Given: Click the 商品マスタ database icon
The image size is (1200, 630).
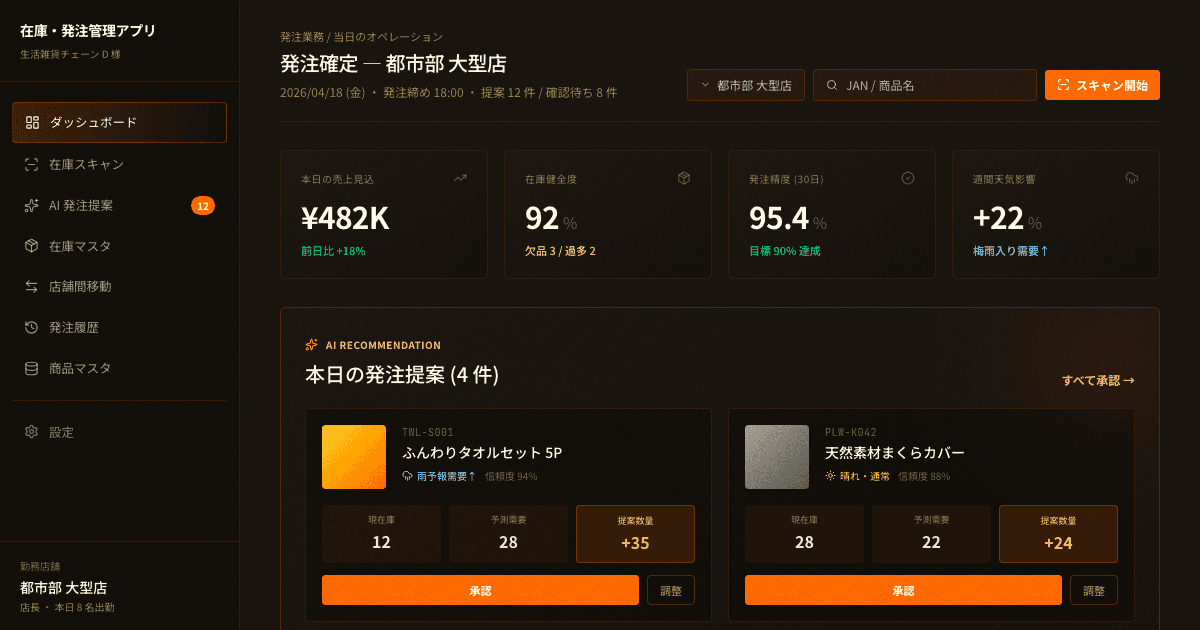Looking at the screenshot, I should pyautogui.click(x=32, y=369).
